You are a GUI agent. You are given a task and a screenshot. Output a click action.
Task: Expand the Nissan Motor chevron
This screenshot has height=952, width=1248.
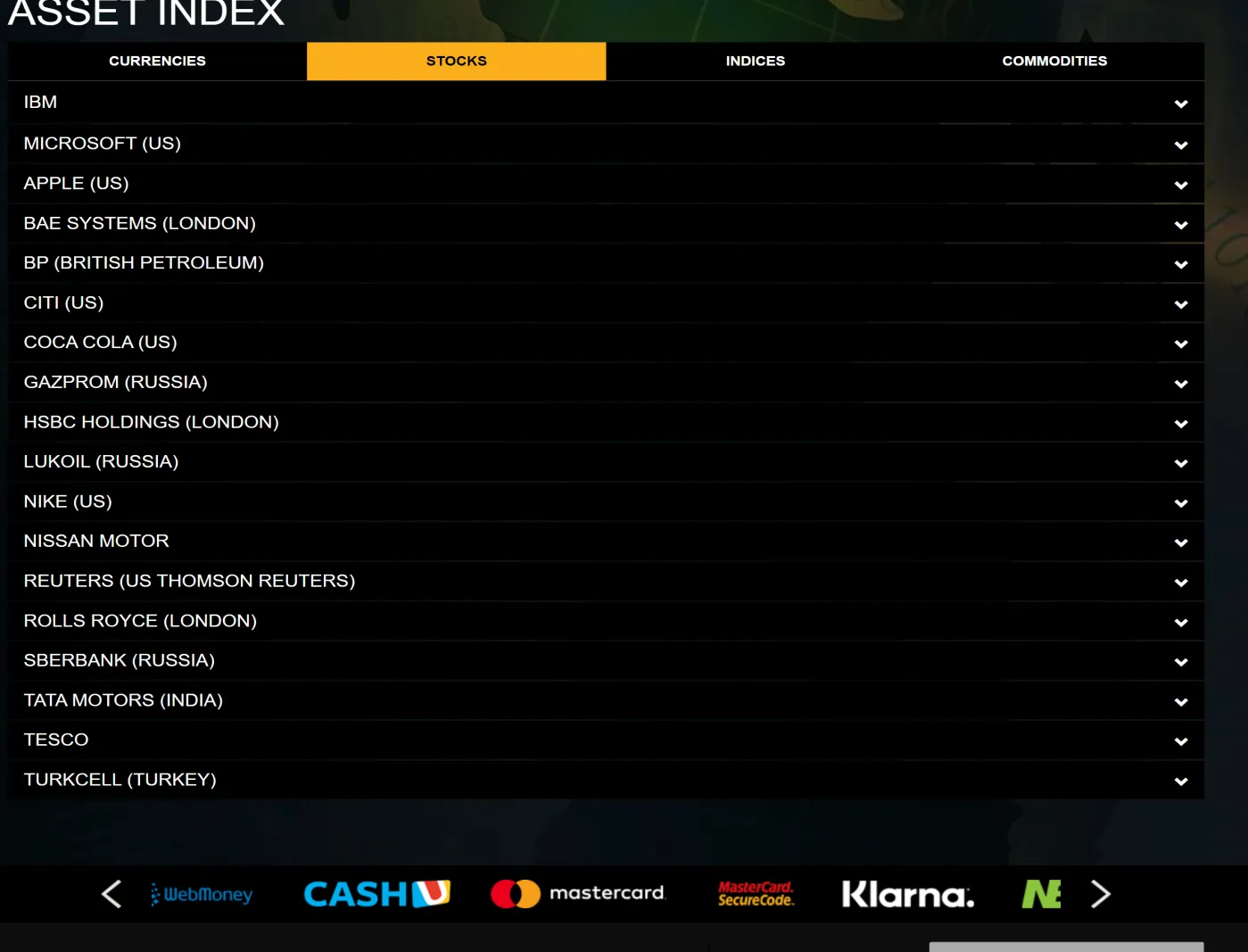click(x=1181, y=542)
